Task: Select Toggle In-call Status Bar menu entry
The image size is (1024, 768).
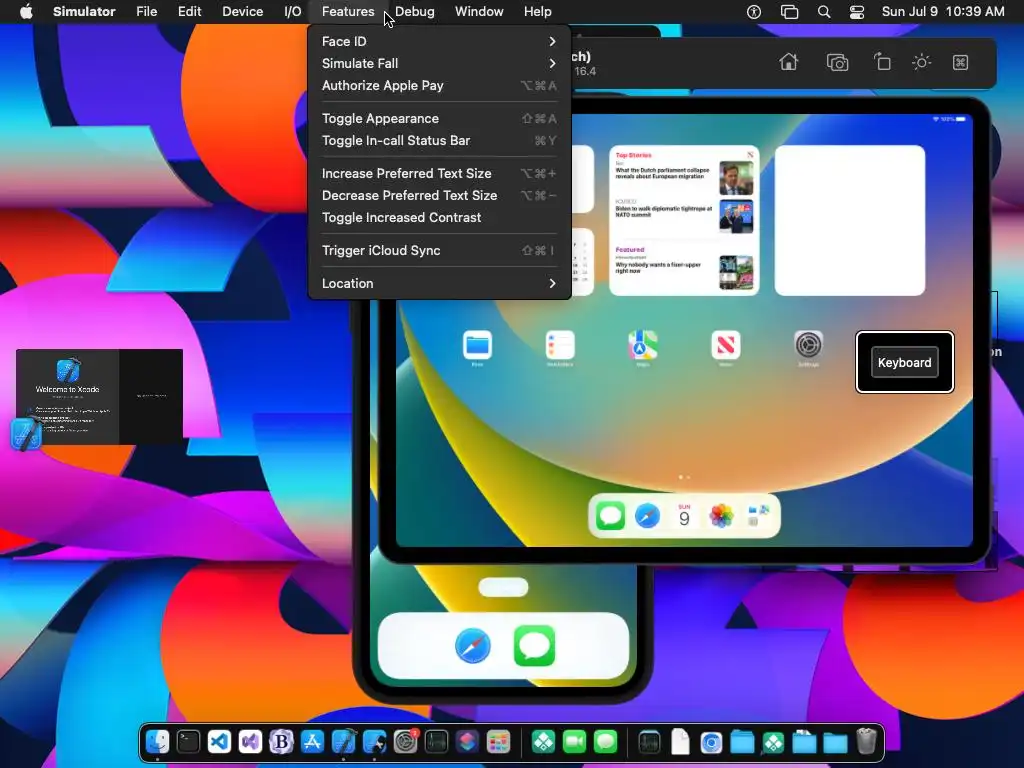Action: click(x=439, y=140)
